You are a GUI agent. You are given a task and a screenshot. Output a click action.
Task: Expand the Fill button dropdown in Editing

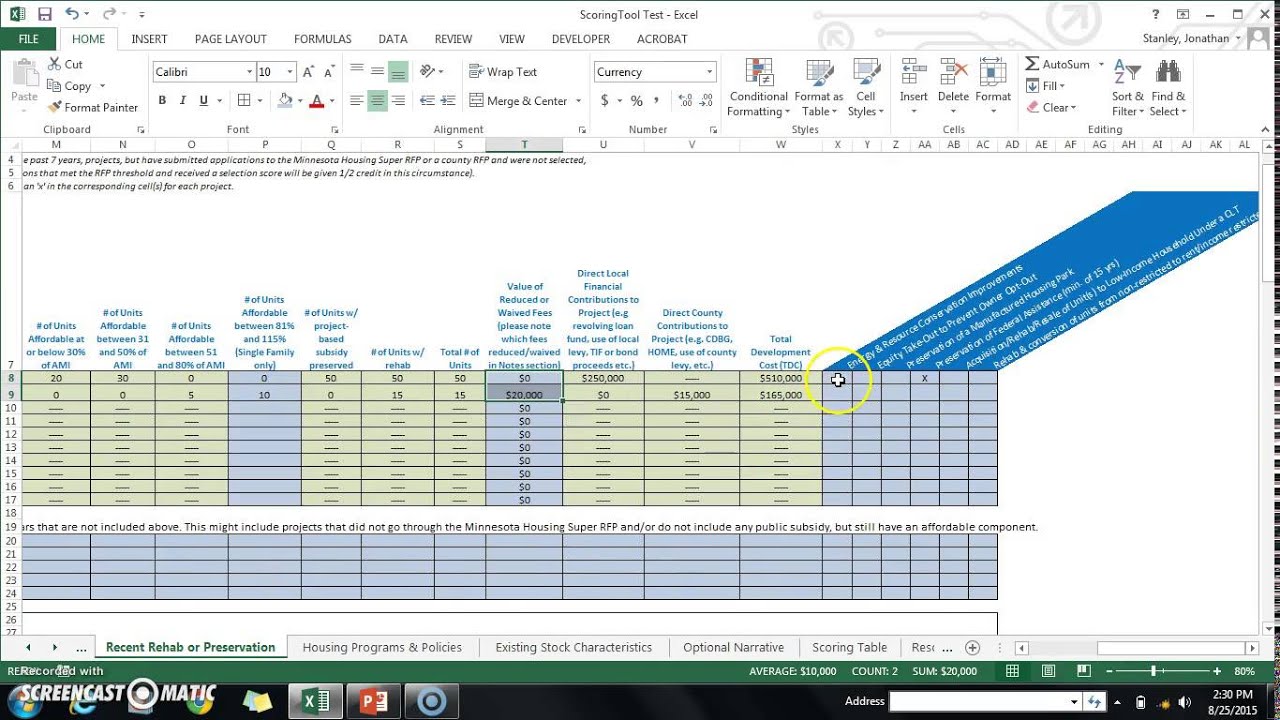1062,86
